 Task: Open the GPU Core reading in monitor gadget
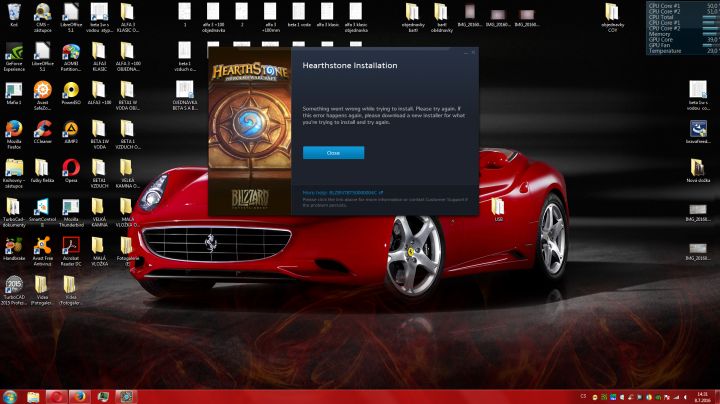click(683, 39)
